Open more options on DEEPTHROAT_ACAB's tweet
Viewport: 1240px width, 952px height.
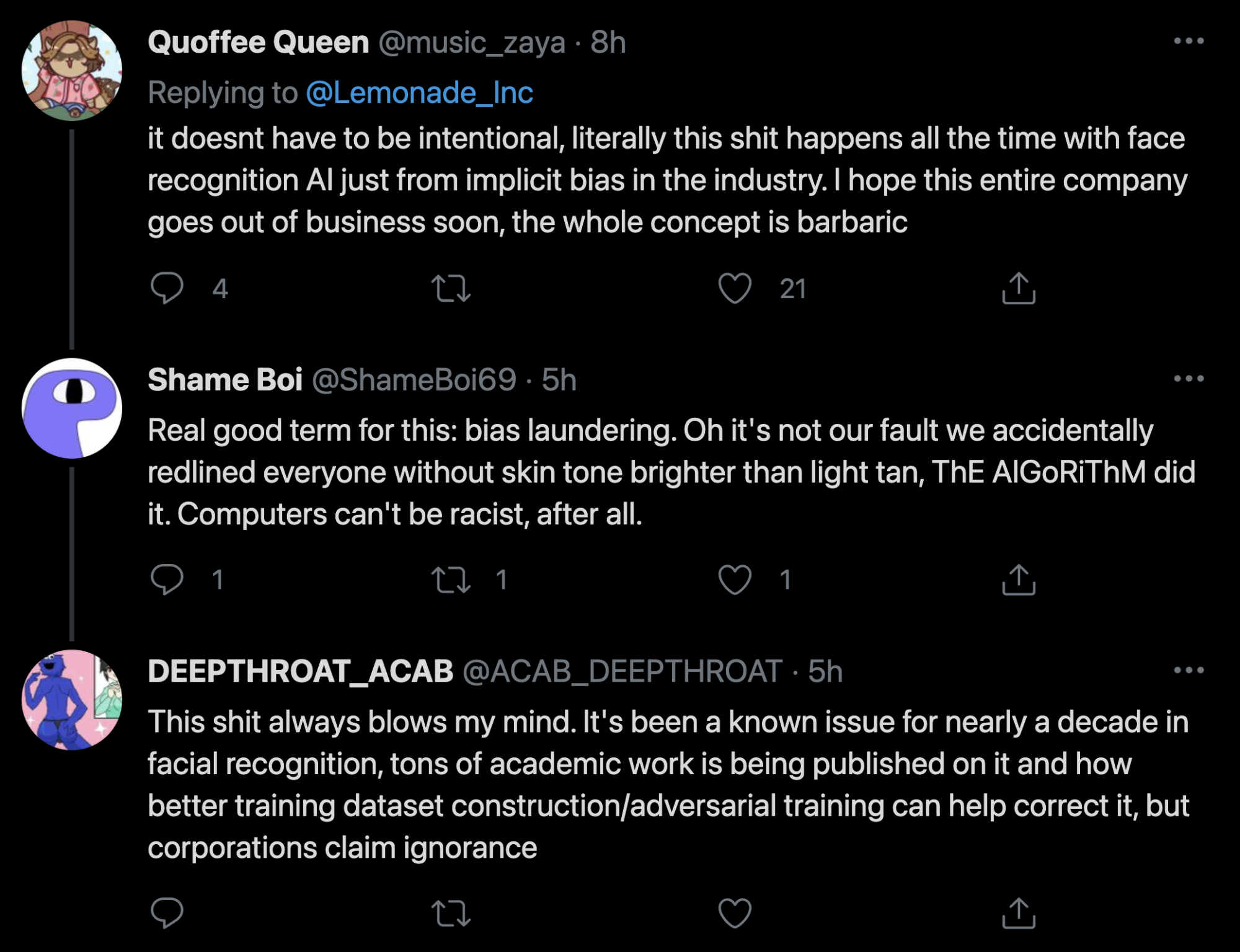tap(1189, 670)
